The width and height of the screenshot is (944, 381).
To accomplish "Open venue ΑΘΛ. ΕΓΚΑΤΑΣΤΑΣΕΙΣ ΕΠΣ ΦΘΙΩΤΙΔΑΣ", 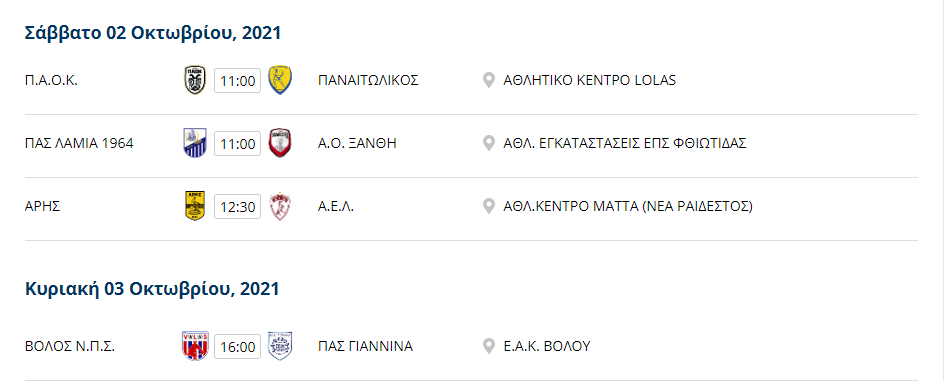I will coord(625,144).
